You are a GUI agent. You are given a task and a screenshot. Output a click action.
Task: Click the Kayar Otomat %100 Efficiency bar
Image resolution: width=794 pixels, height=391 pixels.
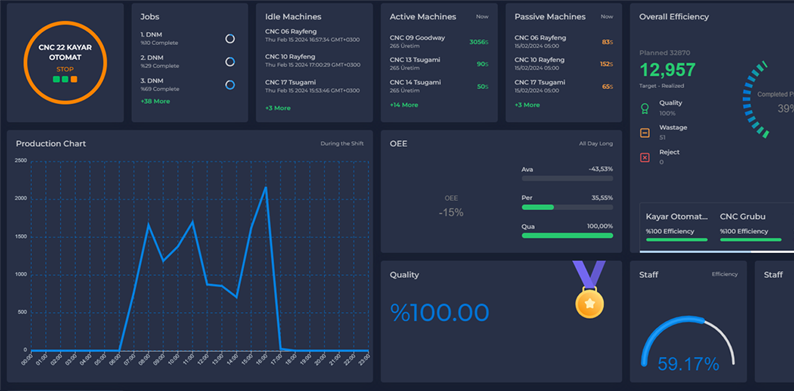(677, 240)
